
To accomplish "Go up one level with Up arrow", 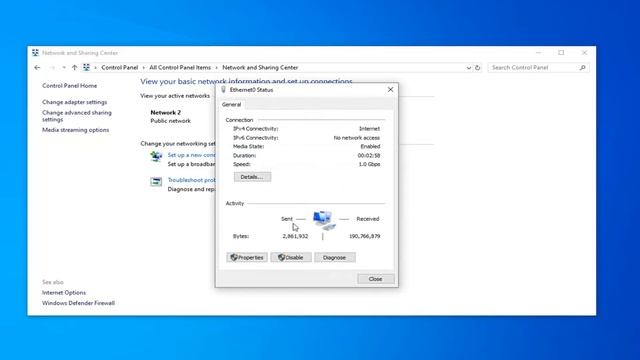I will click(x=74, y=68).
